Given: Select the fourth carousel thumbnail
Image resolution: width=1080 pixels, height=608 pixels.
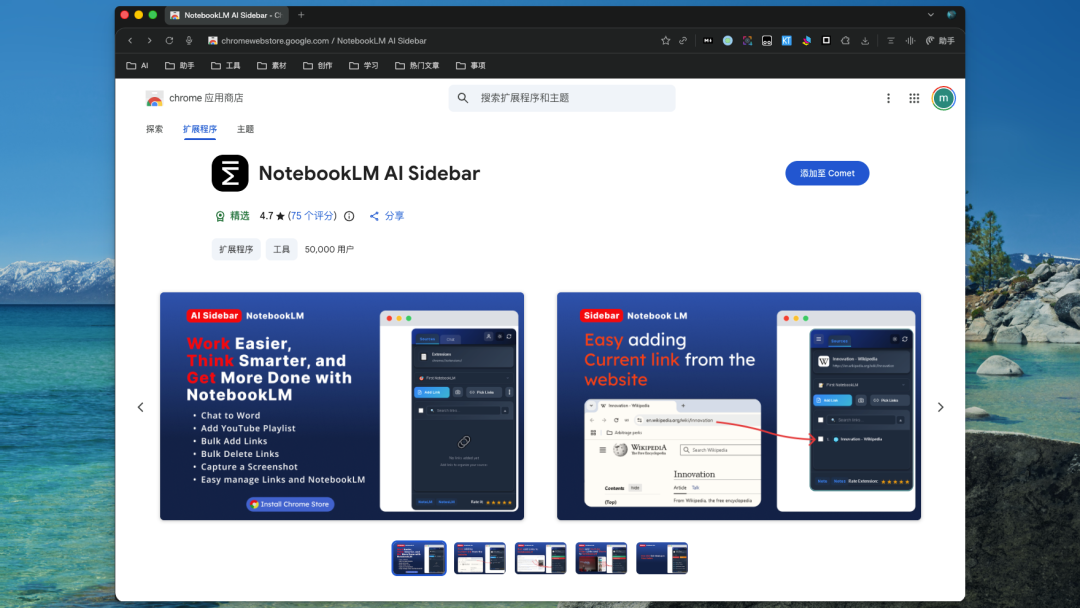Looking at the screenshot, I should [601, 558].
